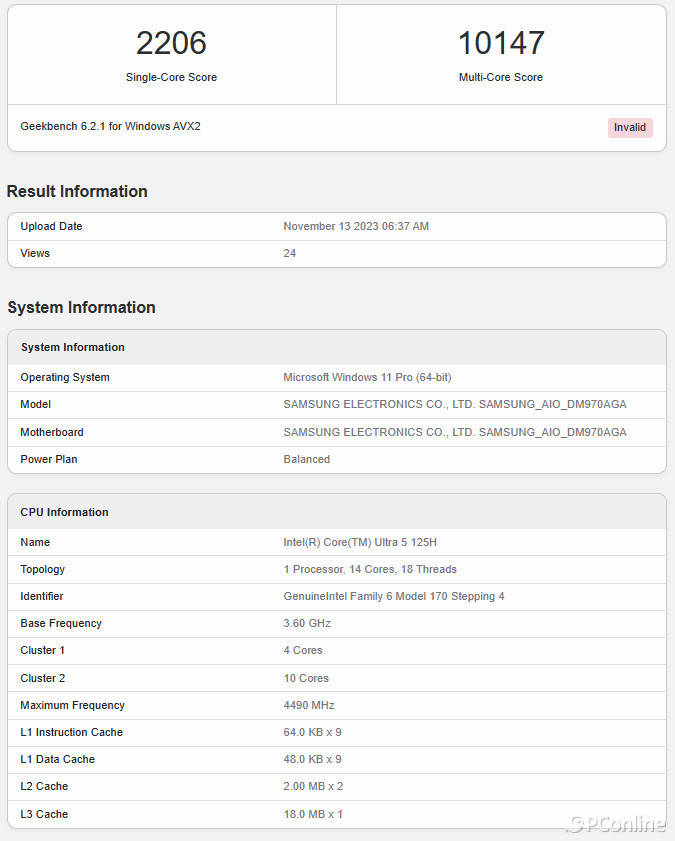Select the date November 13 2023 06:37 AM
This screenshot has width=675, height=841.
click(356, 226)
